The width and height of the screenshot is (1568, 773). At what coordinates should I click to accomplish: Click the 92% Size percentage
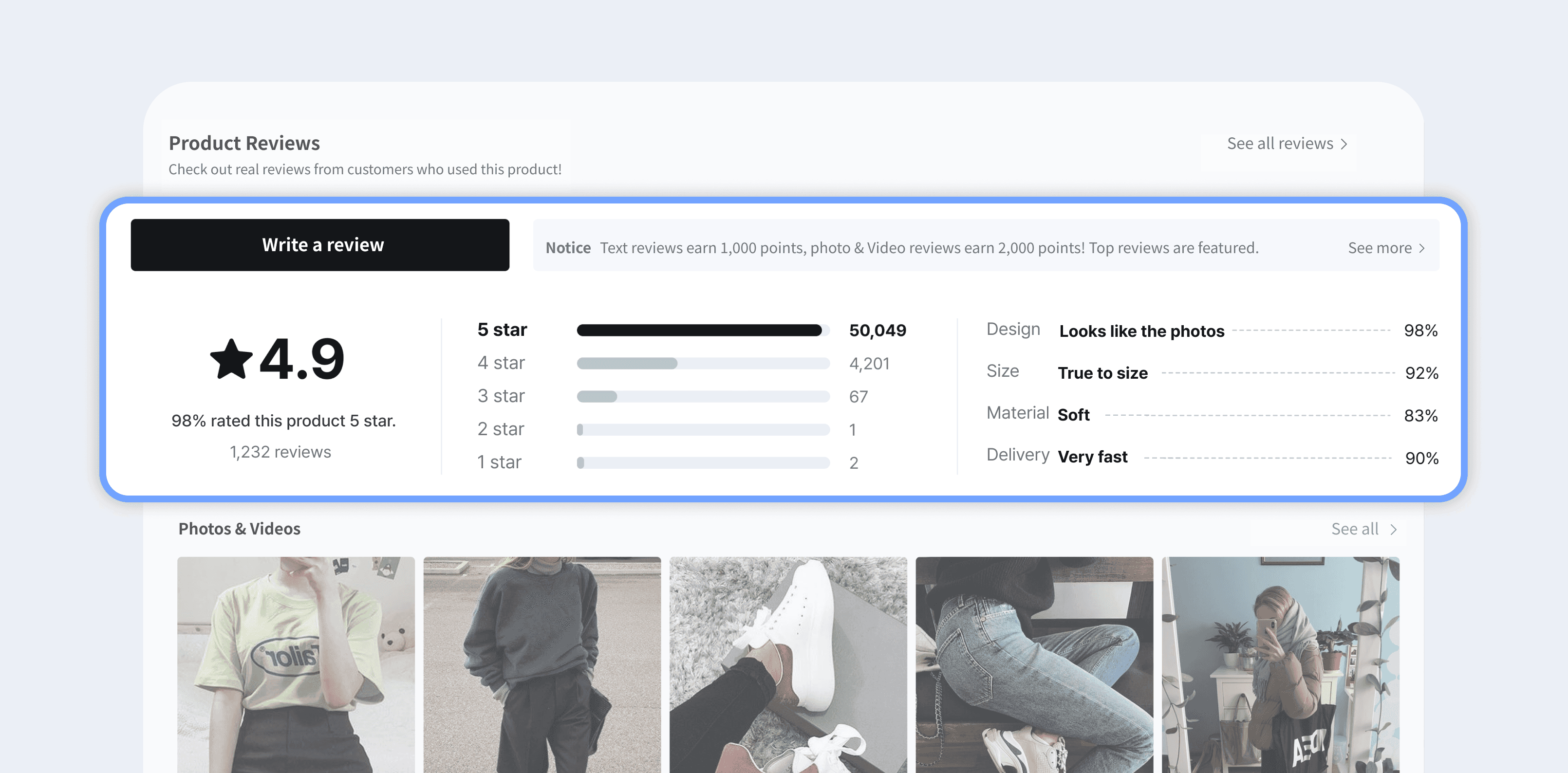pyautogui.click(x=1421, y=373)
